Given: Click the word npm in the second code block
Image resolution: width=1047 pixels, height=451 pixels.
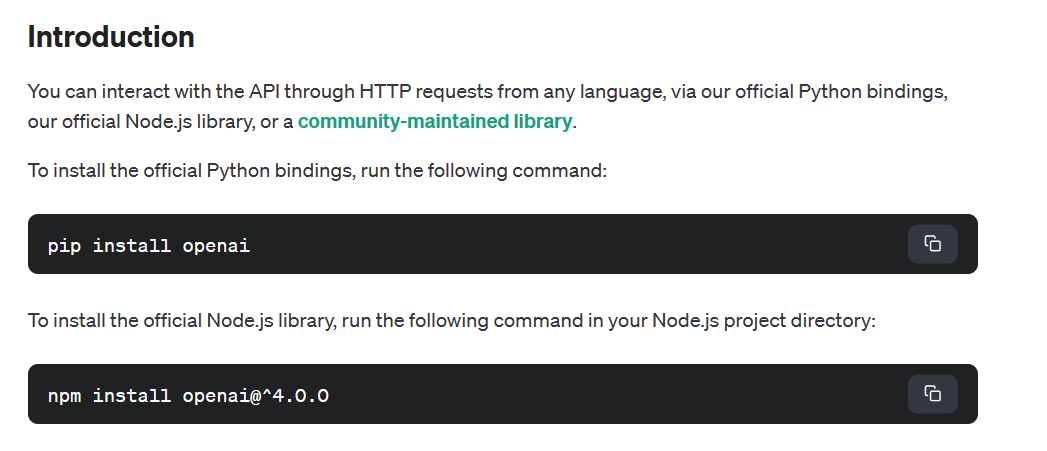Looking at the screenshot, I should [x=65, y=395].
